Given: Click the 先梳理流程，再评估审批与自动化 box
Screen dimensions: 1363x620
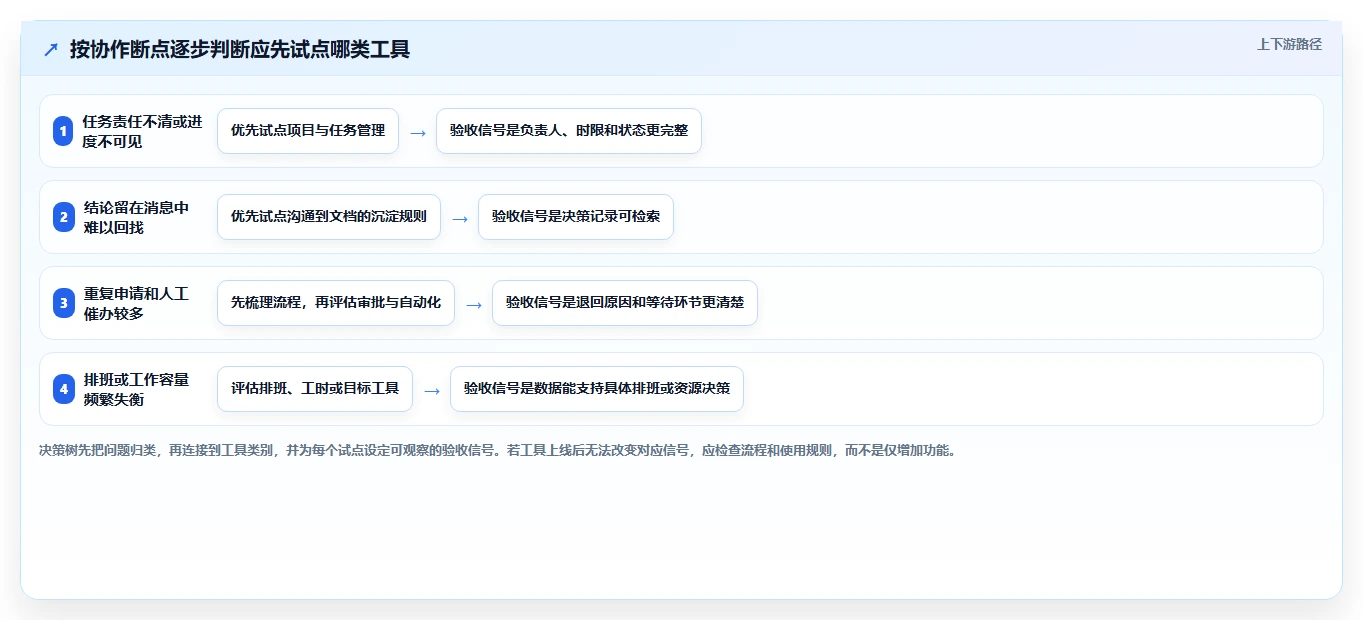Looking at the screenshot, I should [x=336, y=303].
